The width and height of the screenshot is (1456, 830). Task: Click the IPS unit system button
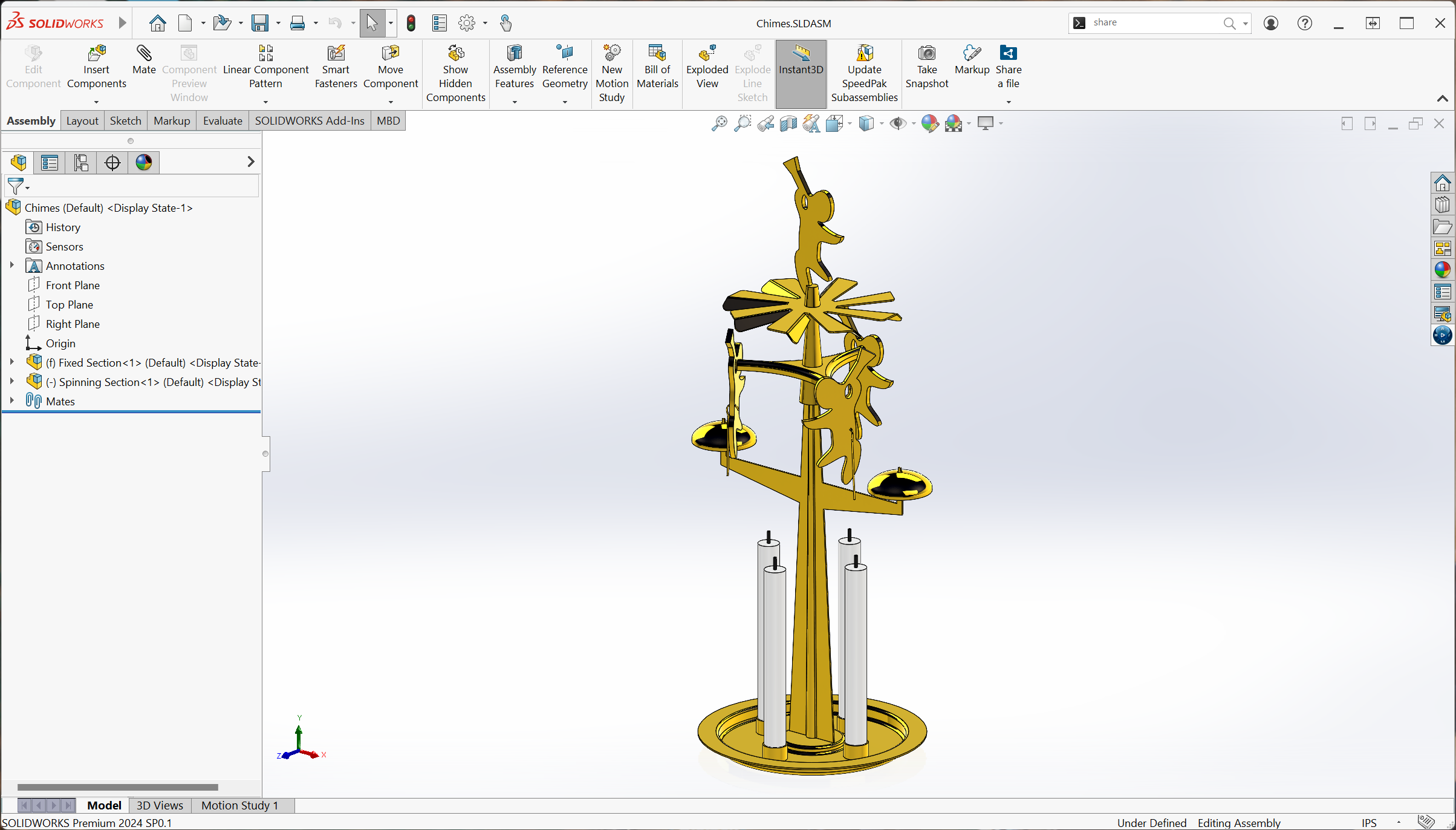1369,823
